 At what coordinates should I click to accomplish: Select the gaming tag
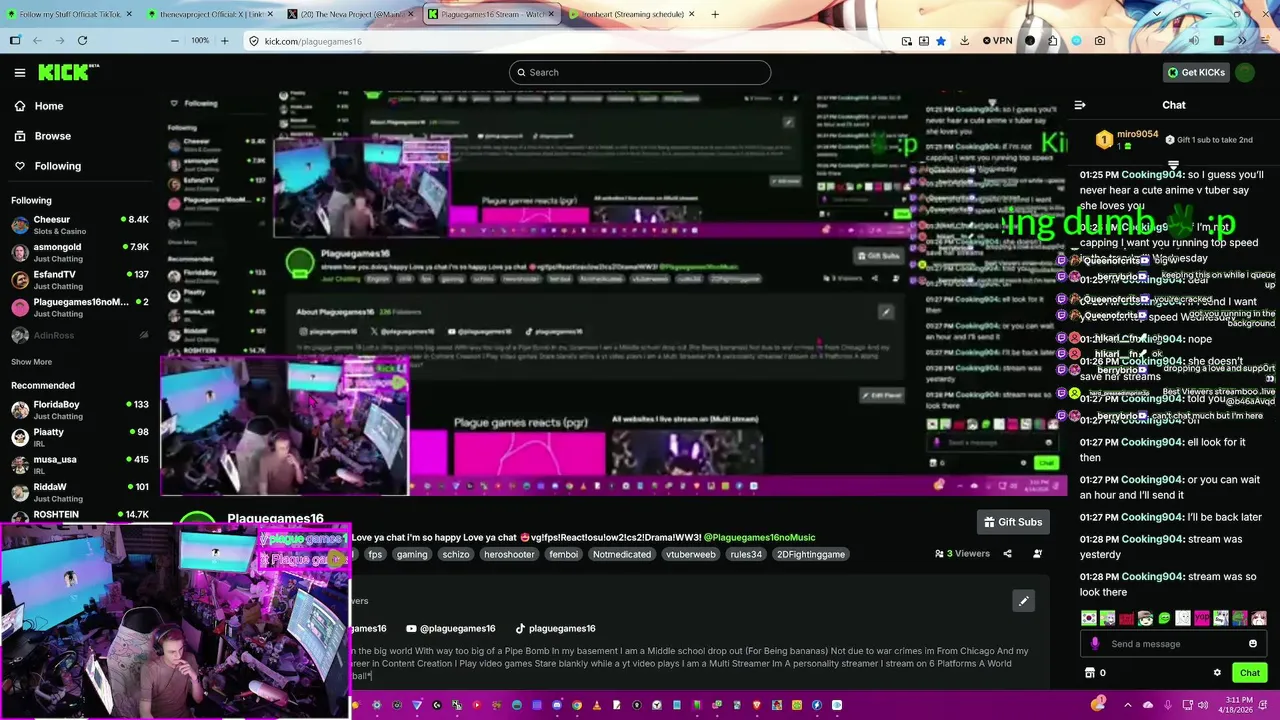(x=411, y=554)
